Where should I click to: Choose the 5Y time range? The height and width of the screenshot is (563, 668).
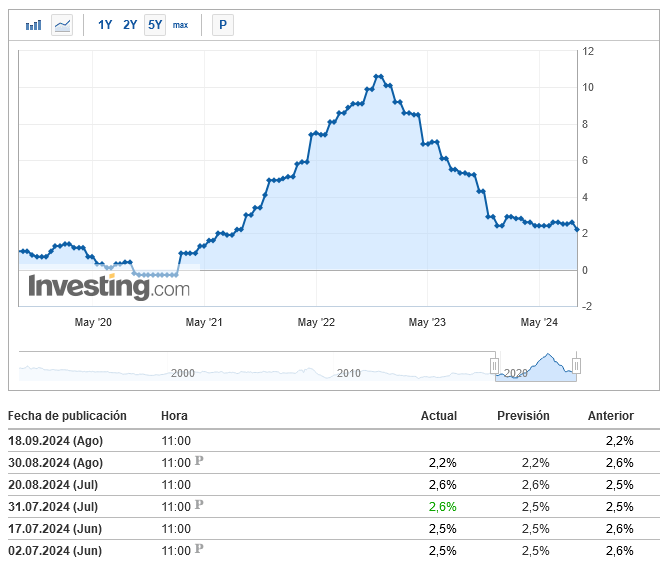155,25
